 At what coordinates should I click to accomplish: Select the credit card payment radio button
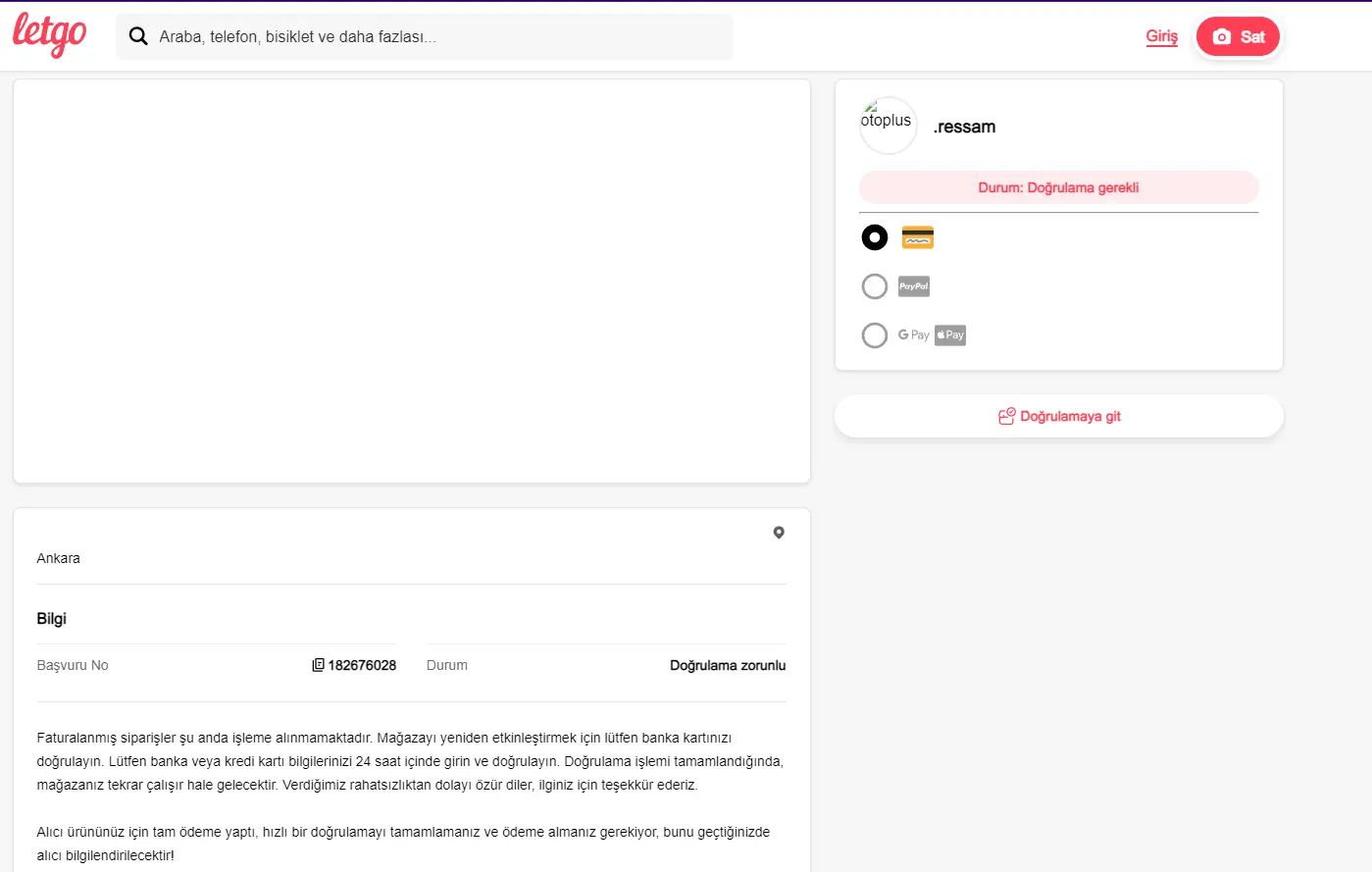coord(875,237)
